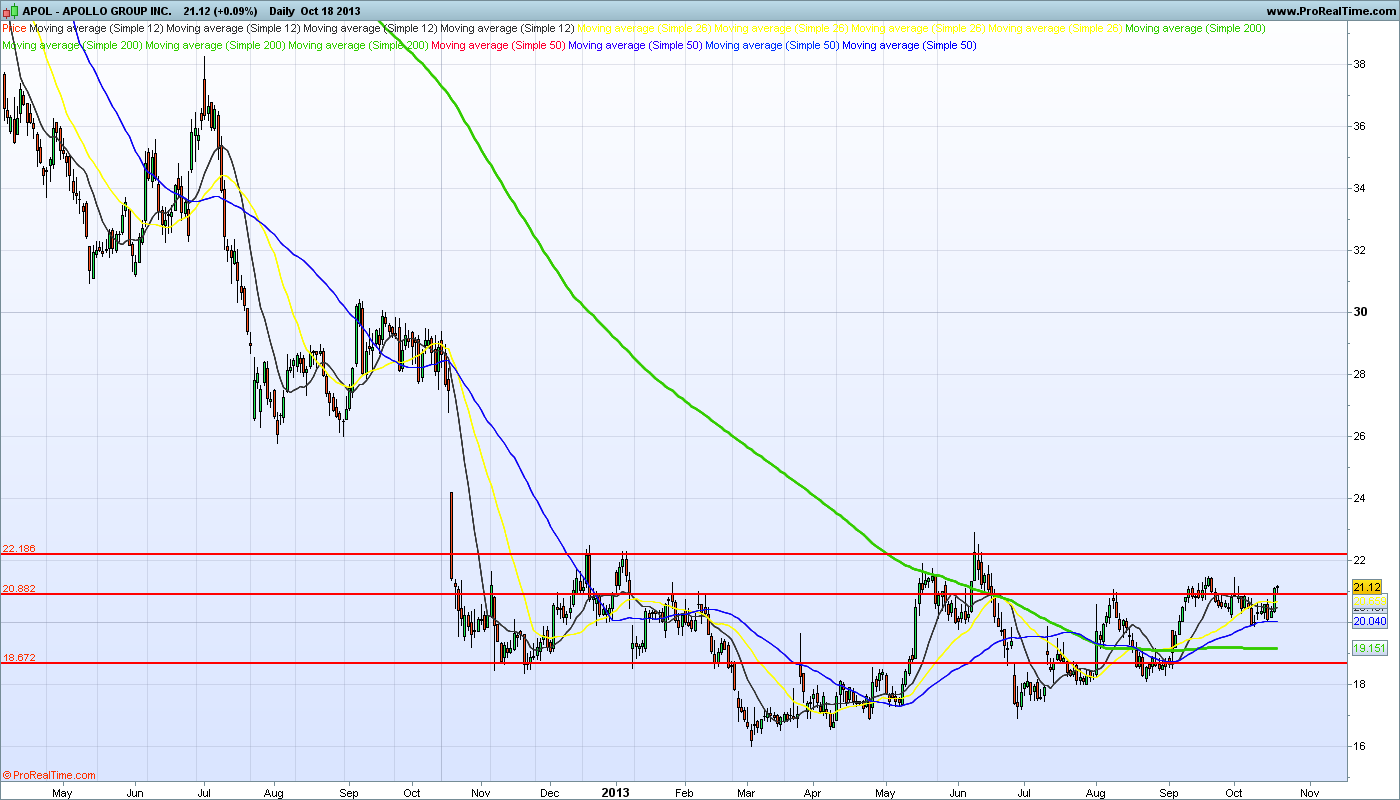Click the candlestick chart icon beside APOL

pyautogui.click(x=11, y=11)
